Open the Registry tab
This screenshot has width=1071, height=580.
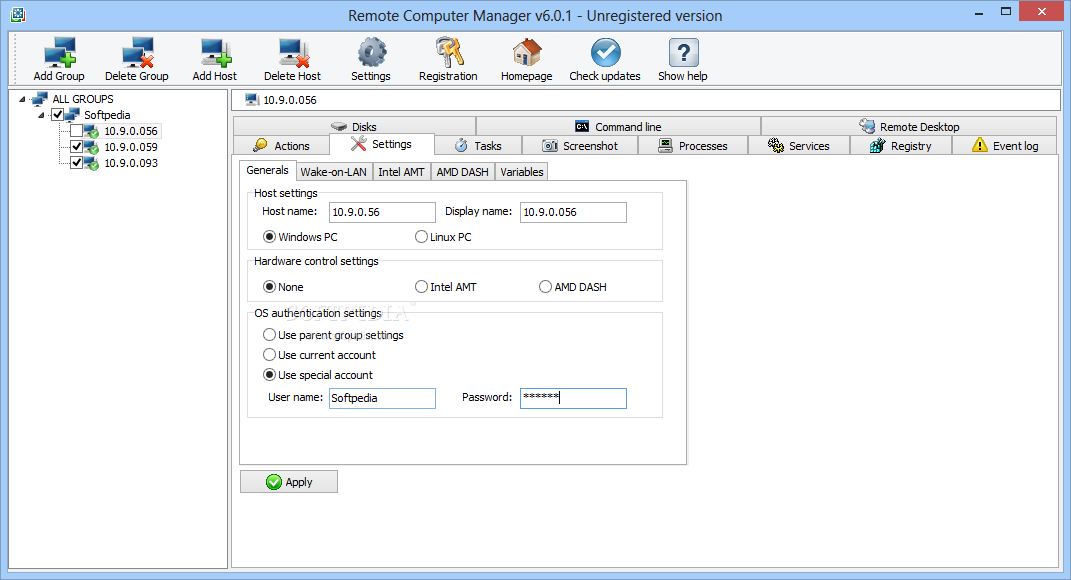901,146
